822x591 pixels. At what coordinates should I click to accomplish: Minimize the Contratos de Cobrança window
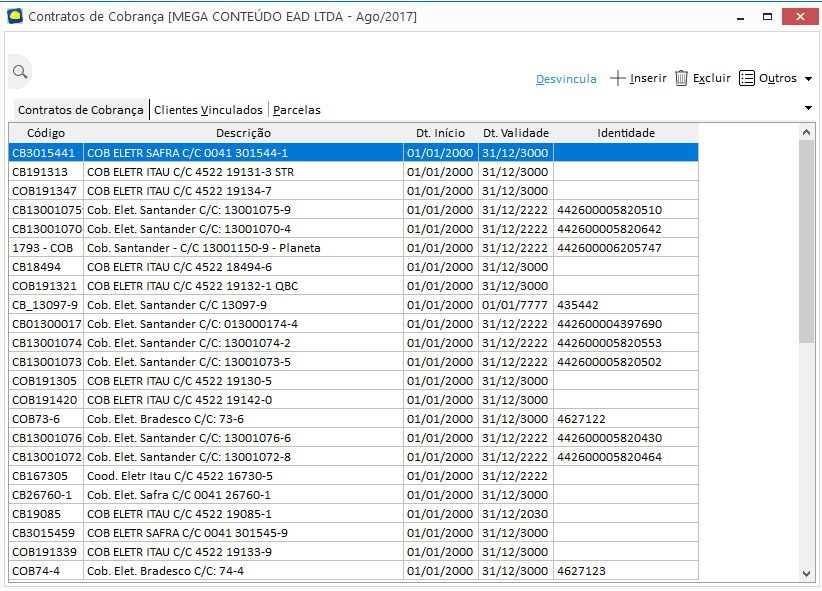pyautogui.click(x=740, y=17)
